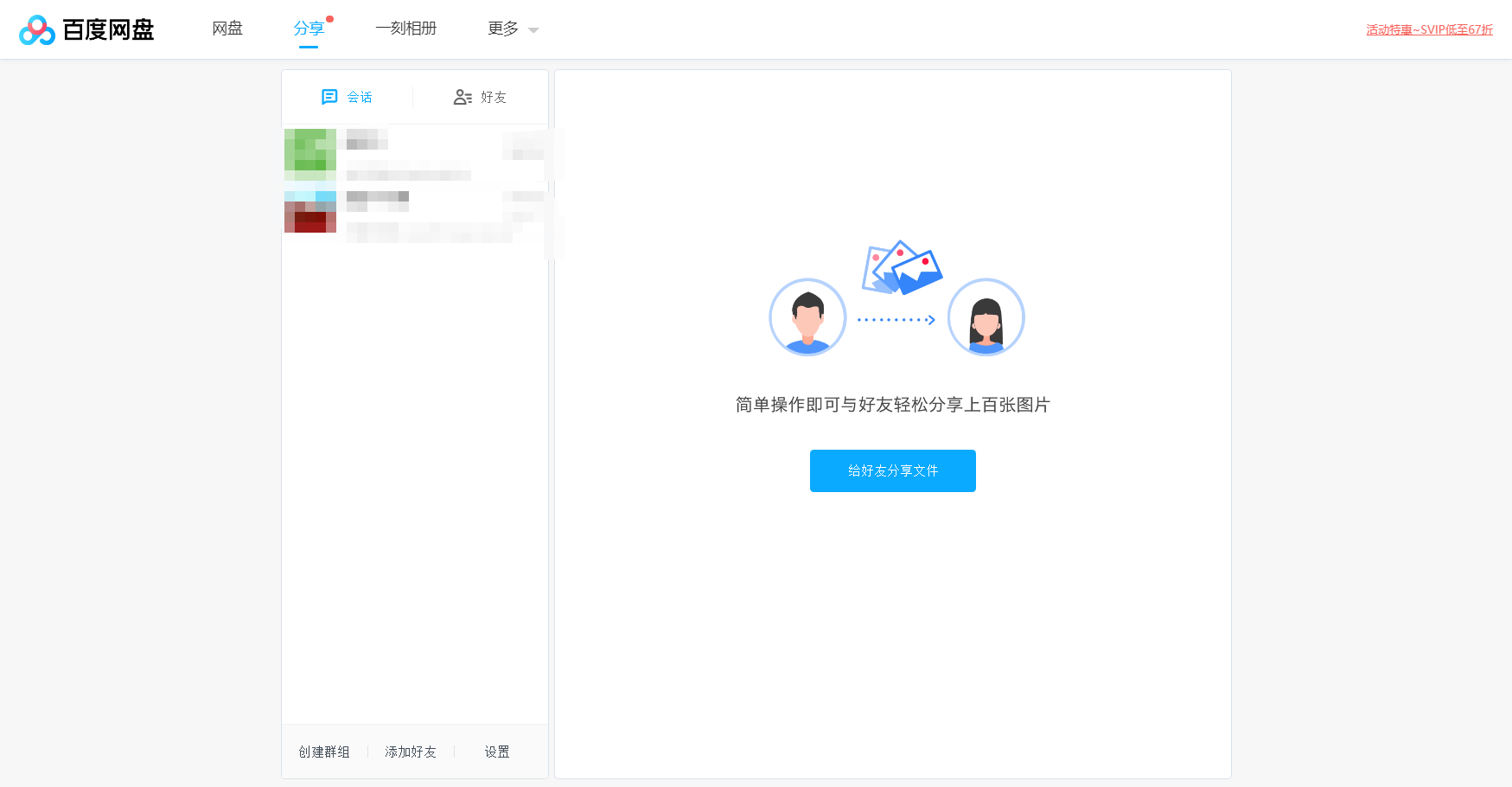Image resolution: width=1512 pixels, height=787 pixels.
Task: Open the 网盘 menu item
Action: coord(226,28)
